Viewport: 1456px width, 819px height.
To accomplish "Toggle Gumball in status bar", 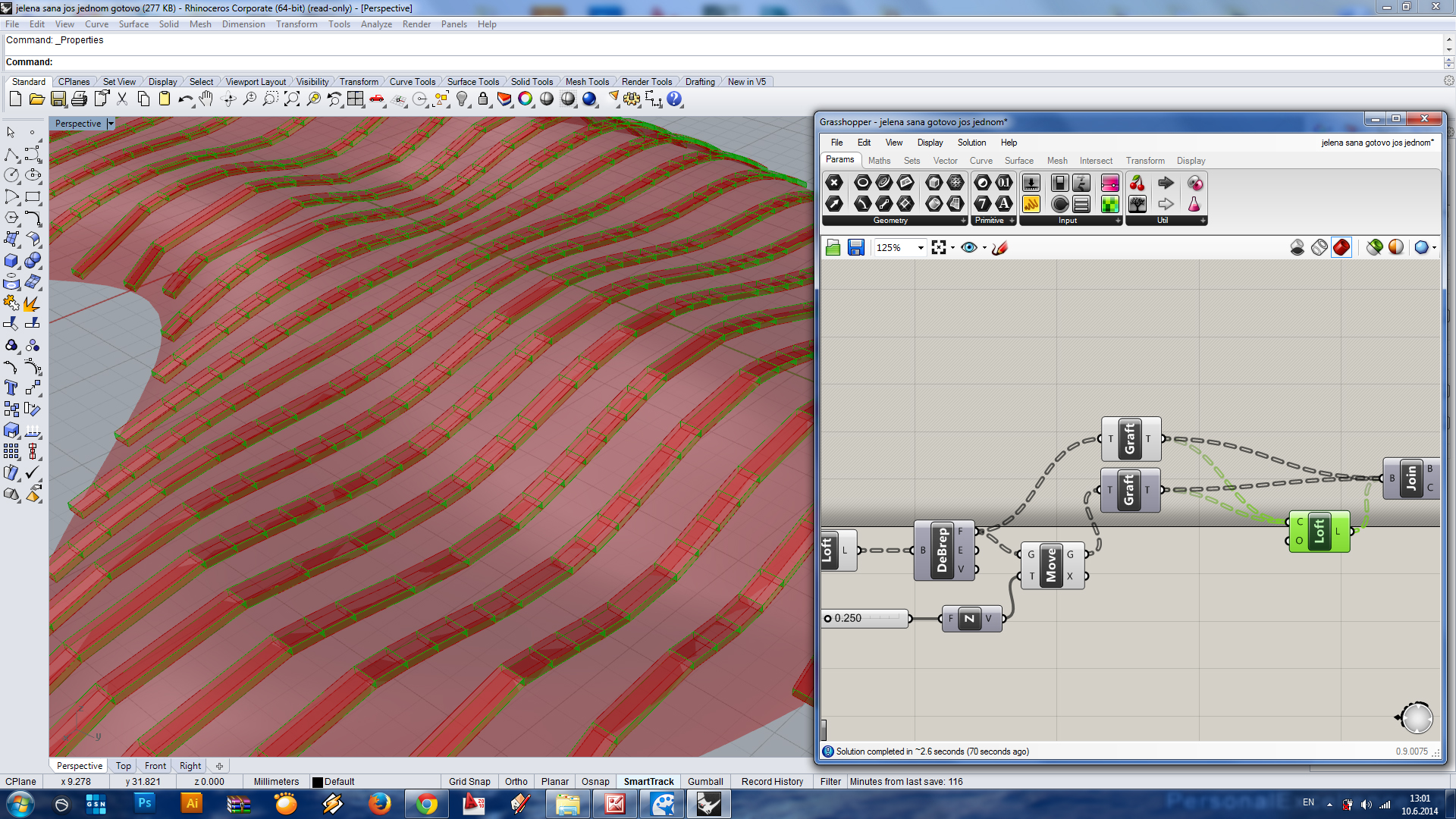I will point(705,782).
